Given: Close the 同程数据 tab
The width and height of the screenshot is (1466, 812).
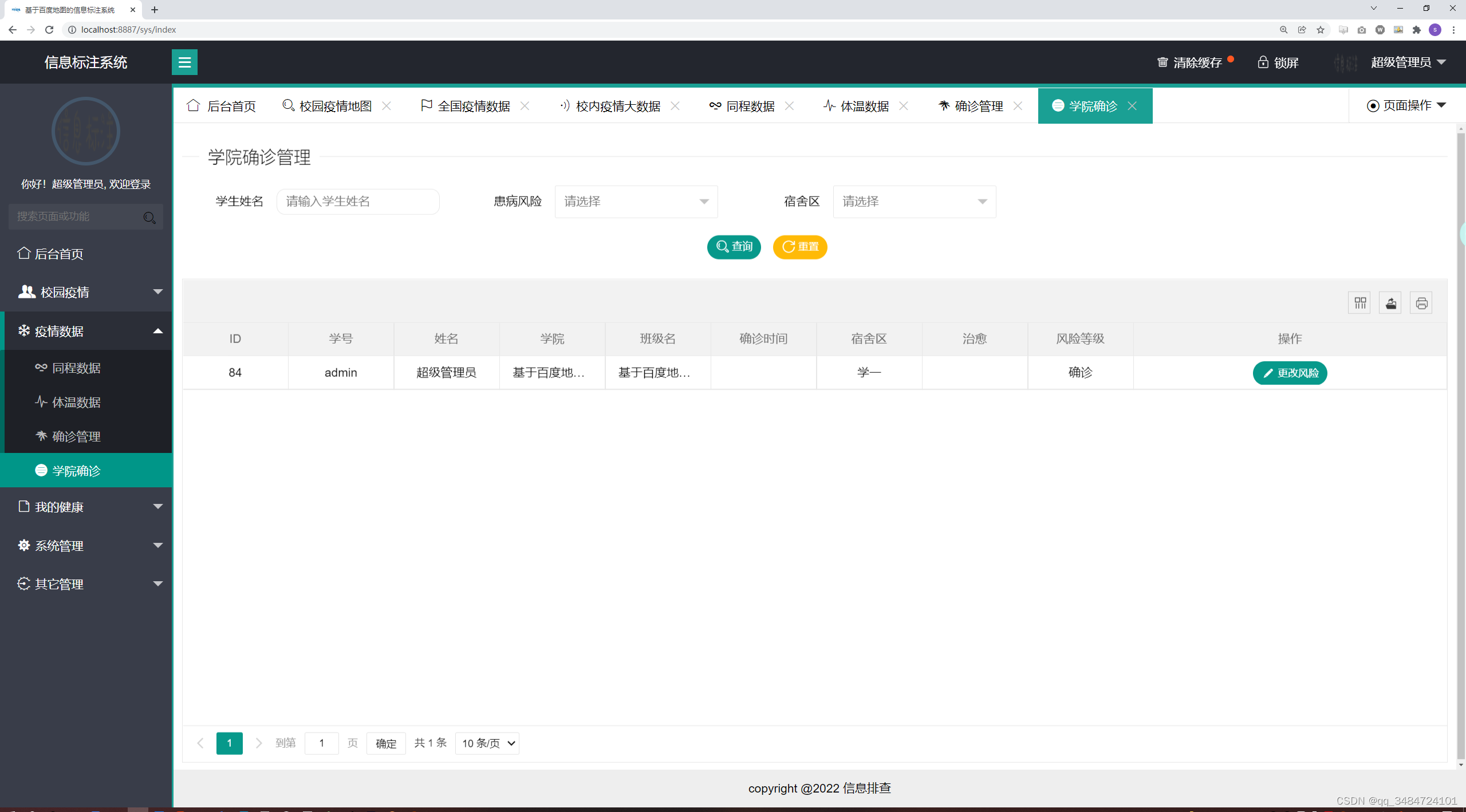Looking at the screenshot, I should pyautogui.click(x=790, y=106).
